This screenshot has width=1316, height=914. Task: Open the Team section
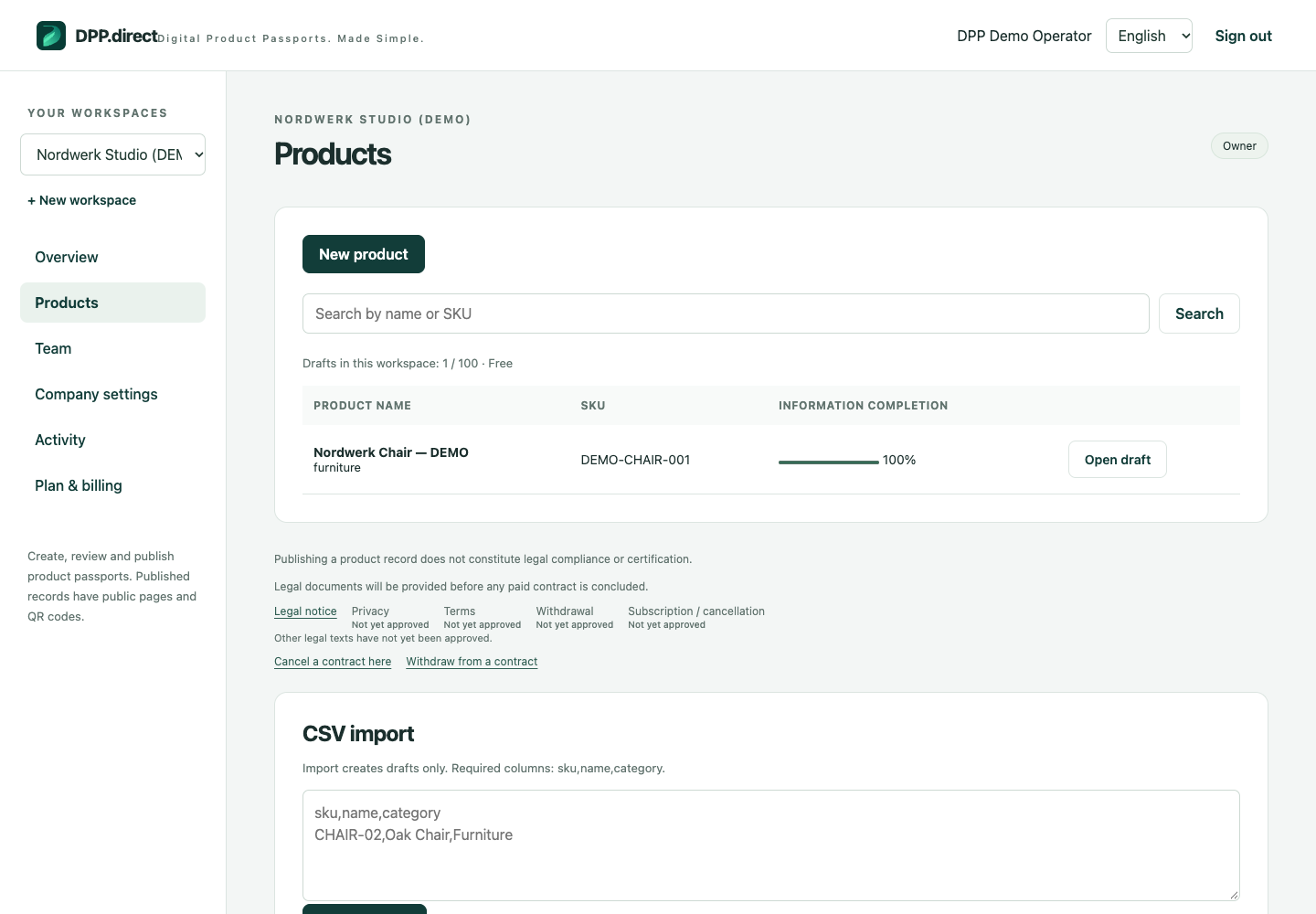112,348
